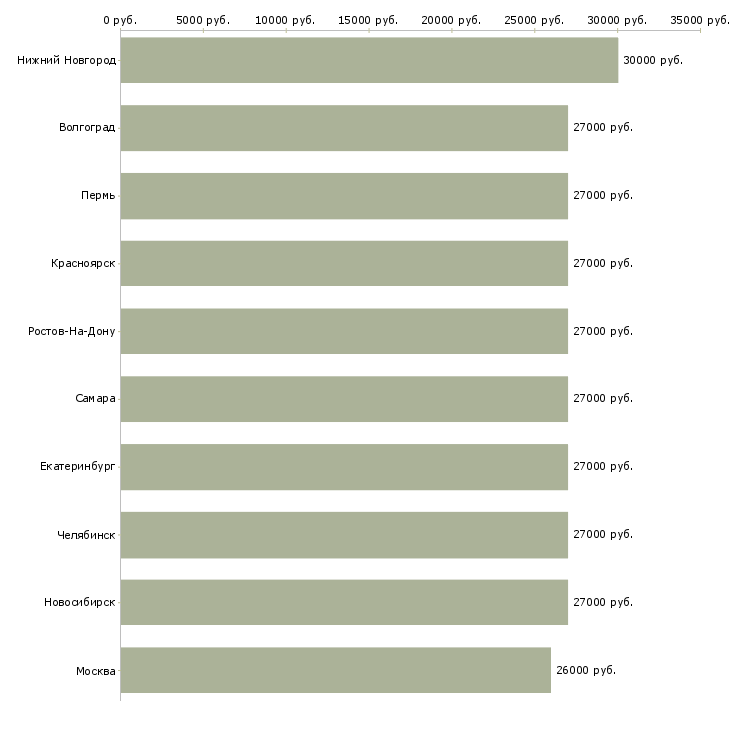Click the 27000 руб. value beside Волгоград
Image resolution: width=730 pixels, height=730 pixels.
click(602, 128)
